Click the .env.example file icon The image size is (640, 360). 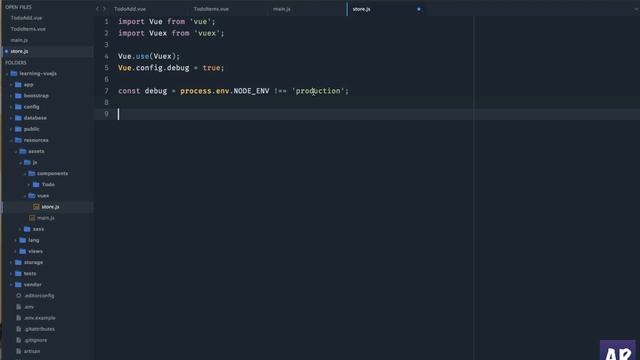(x=18, y=318)
